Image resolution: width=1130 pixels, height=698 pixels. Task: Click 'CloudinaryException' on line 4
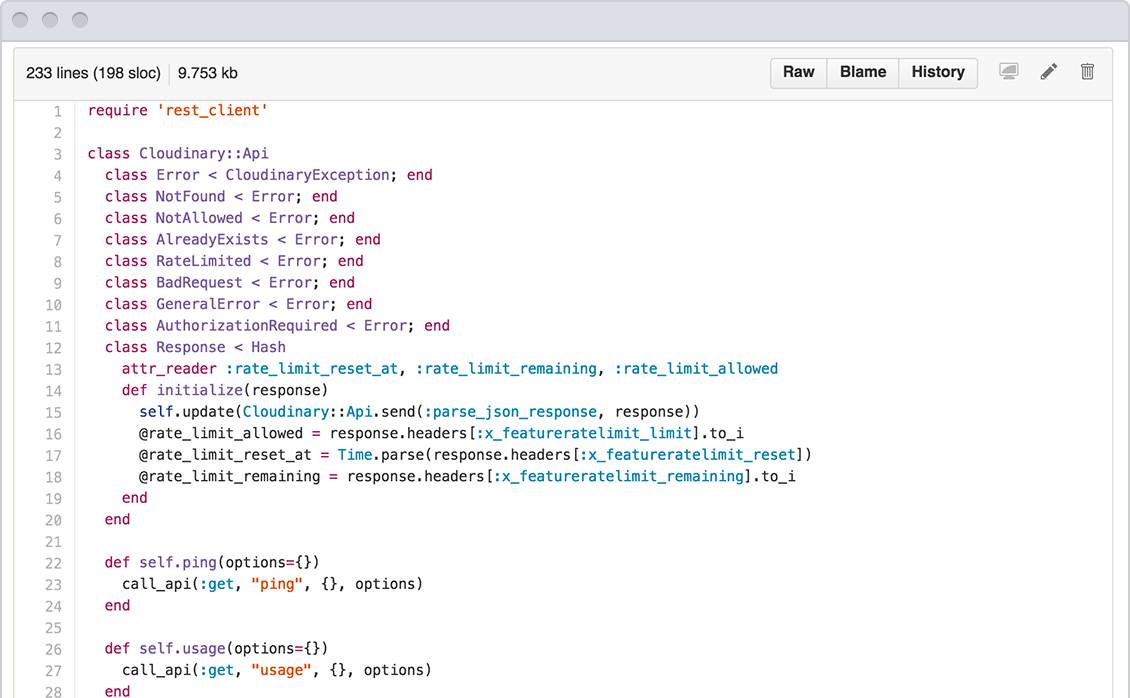(x=308, y=175)
